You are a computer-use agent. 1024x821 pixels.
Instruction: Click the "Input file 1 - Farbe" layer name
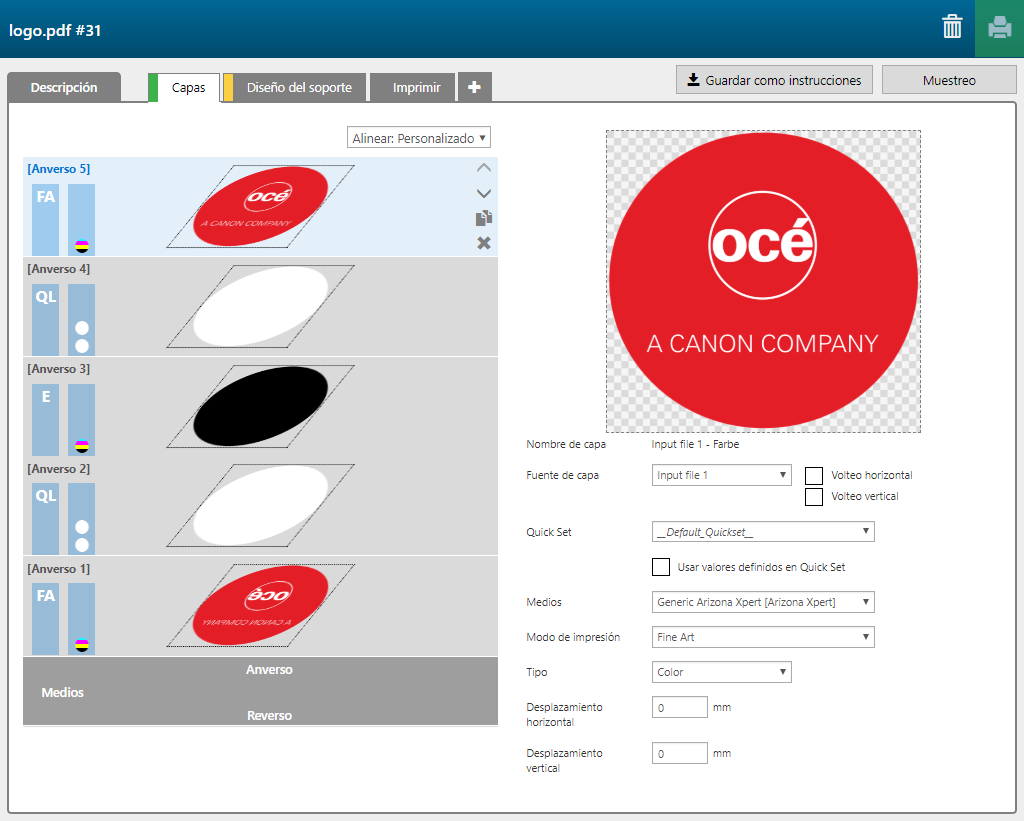point(695,444)
